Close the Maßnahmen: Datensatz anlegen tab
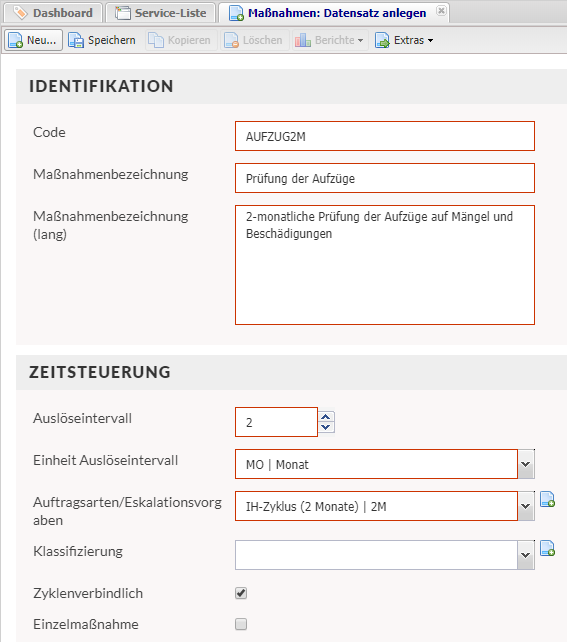Screen dimensions: 567x642 (x=441, y=11)
